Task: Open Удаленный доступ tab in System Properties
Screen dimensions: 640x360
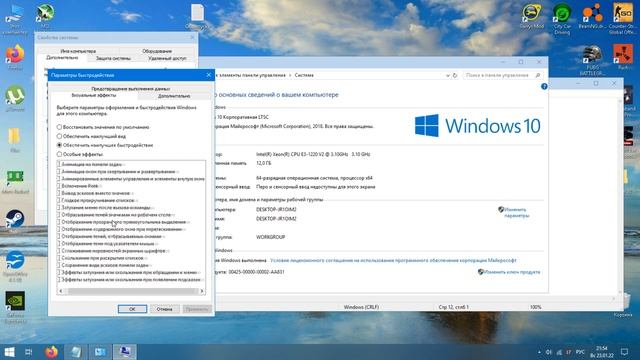Action: [x=167, y=58]
